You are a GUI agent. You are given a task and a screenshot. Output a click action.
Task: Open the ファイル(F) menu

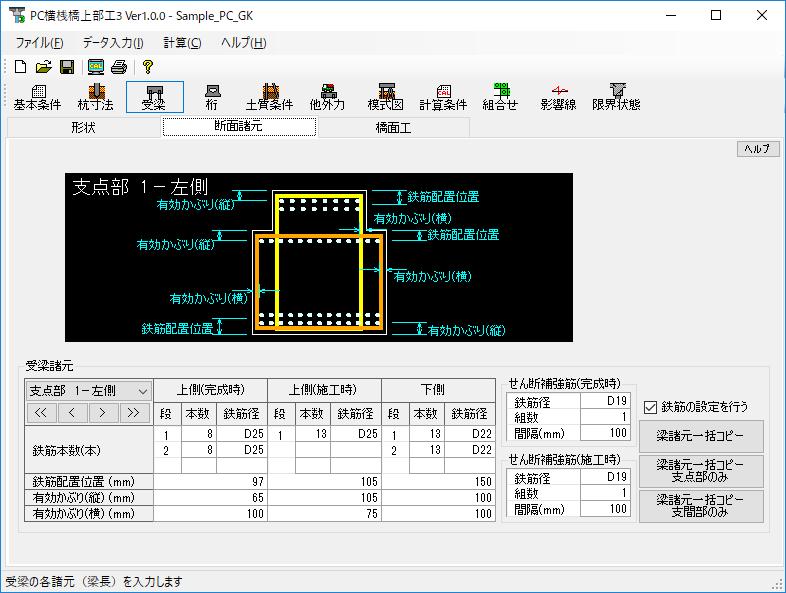click(39, 43)
